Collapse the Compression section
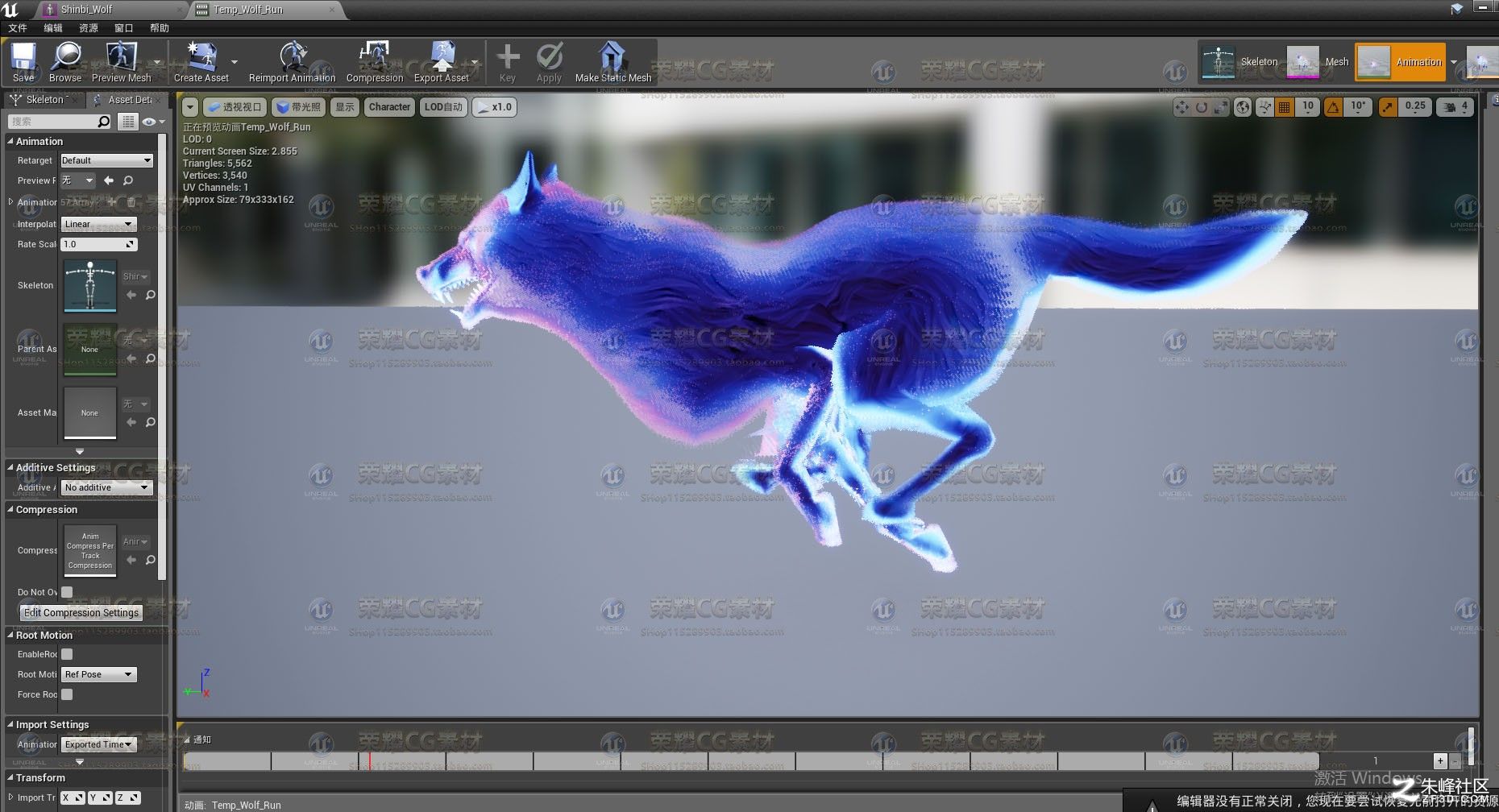 click(x=10, y=509)
